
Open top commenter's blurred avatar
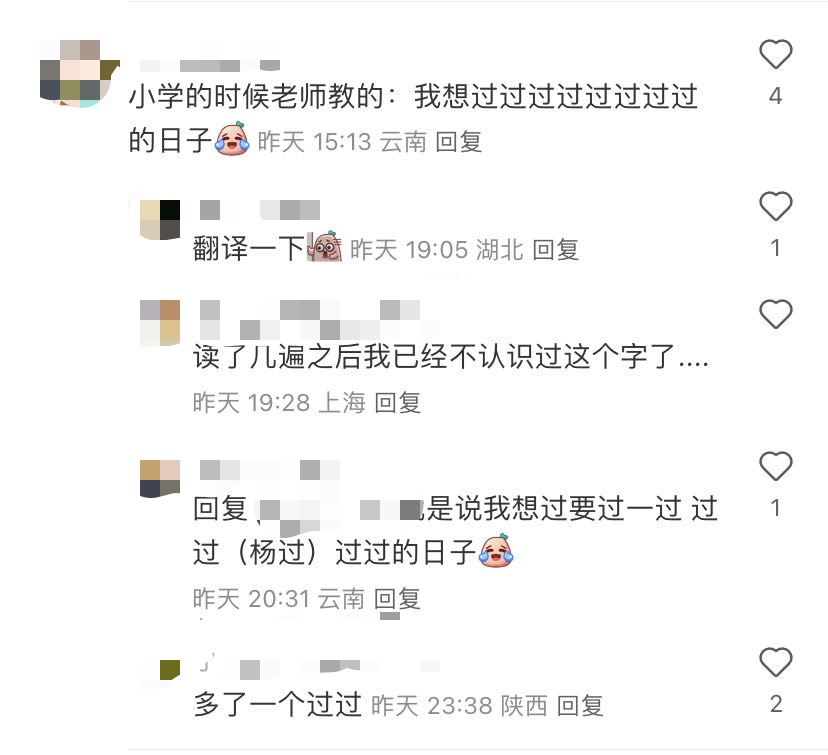point(80,73)
